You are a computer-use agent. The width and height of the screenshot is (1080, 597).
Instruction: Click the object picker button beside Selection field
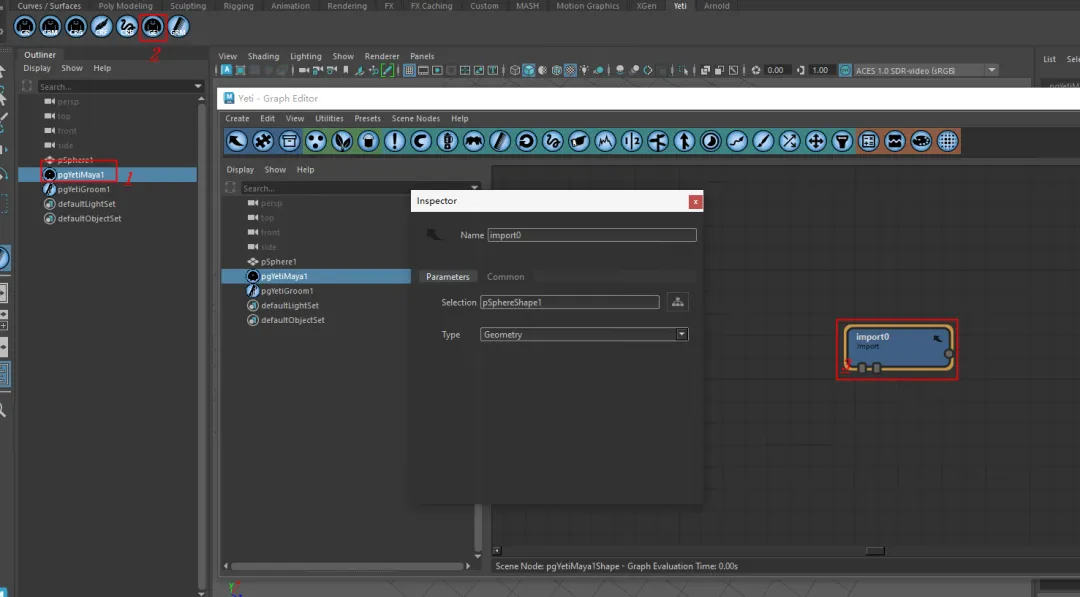point(677,302)
